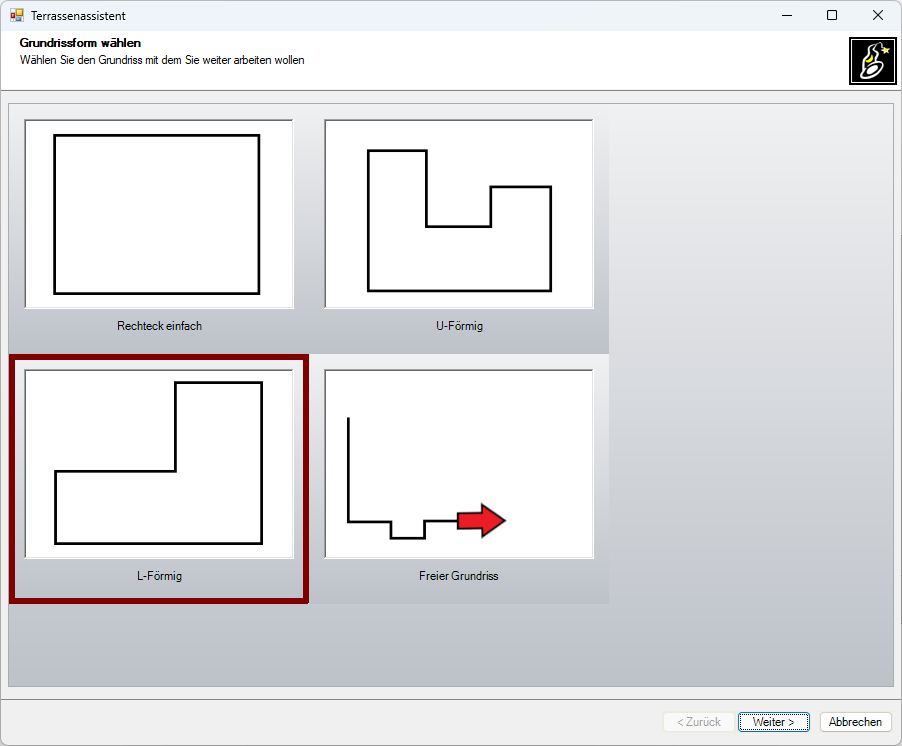Minimize the Terrassenassistent window
The width and height of the screenshot is (902, 746).
point(786,16)
